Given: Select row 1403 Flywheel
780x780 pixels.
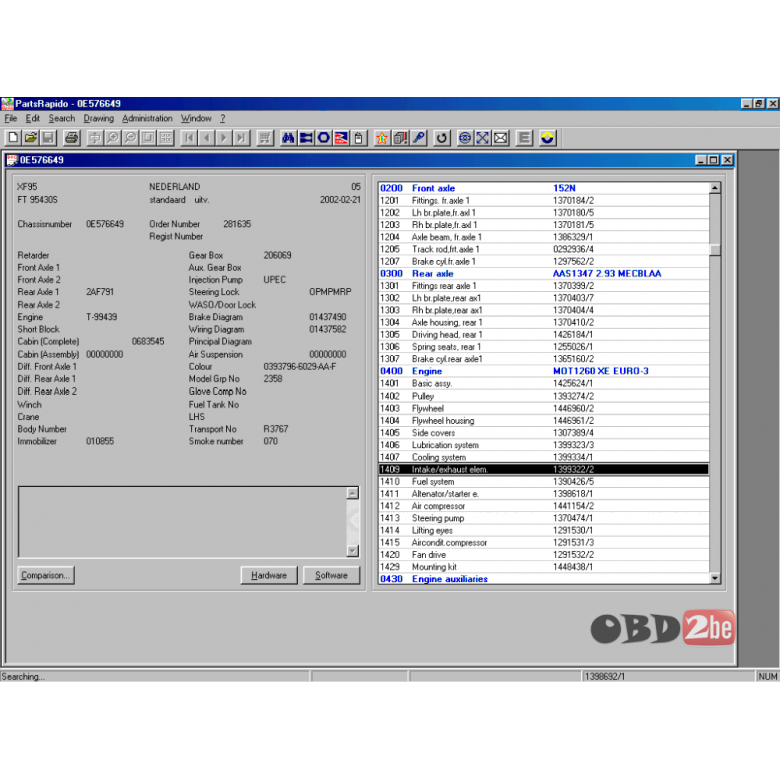Looking at the screenshot, I should [544, 408].
